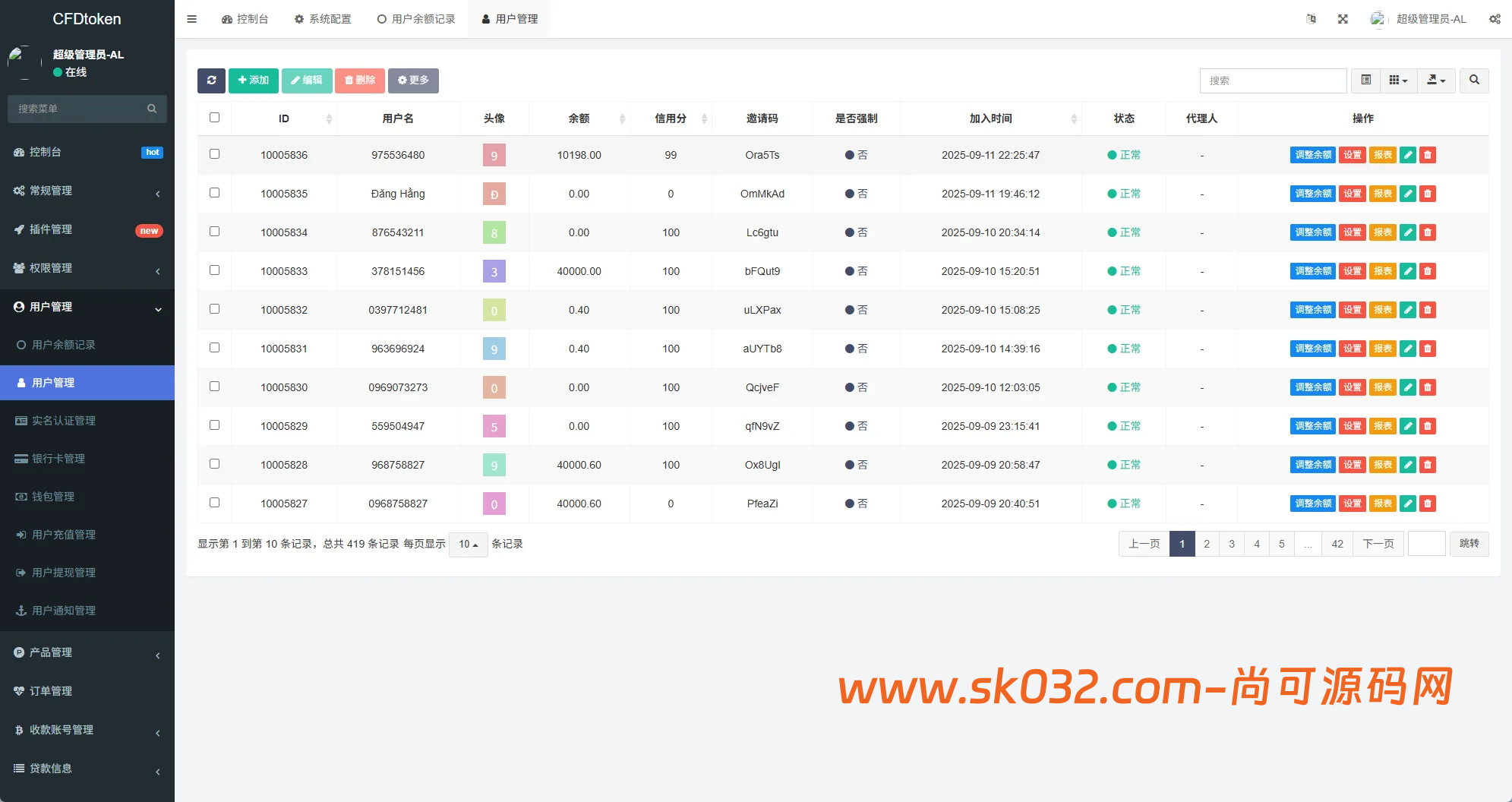1512x802 pixels.
Task: Click the avatar thumbnail of user 975536480
Action: pos(494,156)
